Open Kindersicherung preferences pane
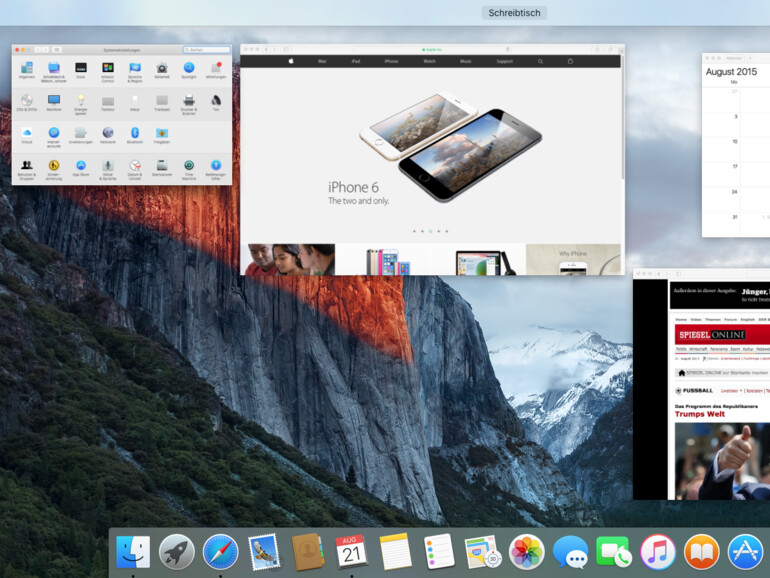Image resolution: width=770 pixels, height=578 pixels. [54, 170]
